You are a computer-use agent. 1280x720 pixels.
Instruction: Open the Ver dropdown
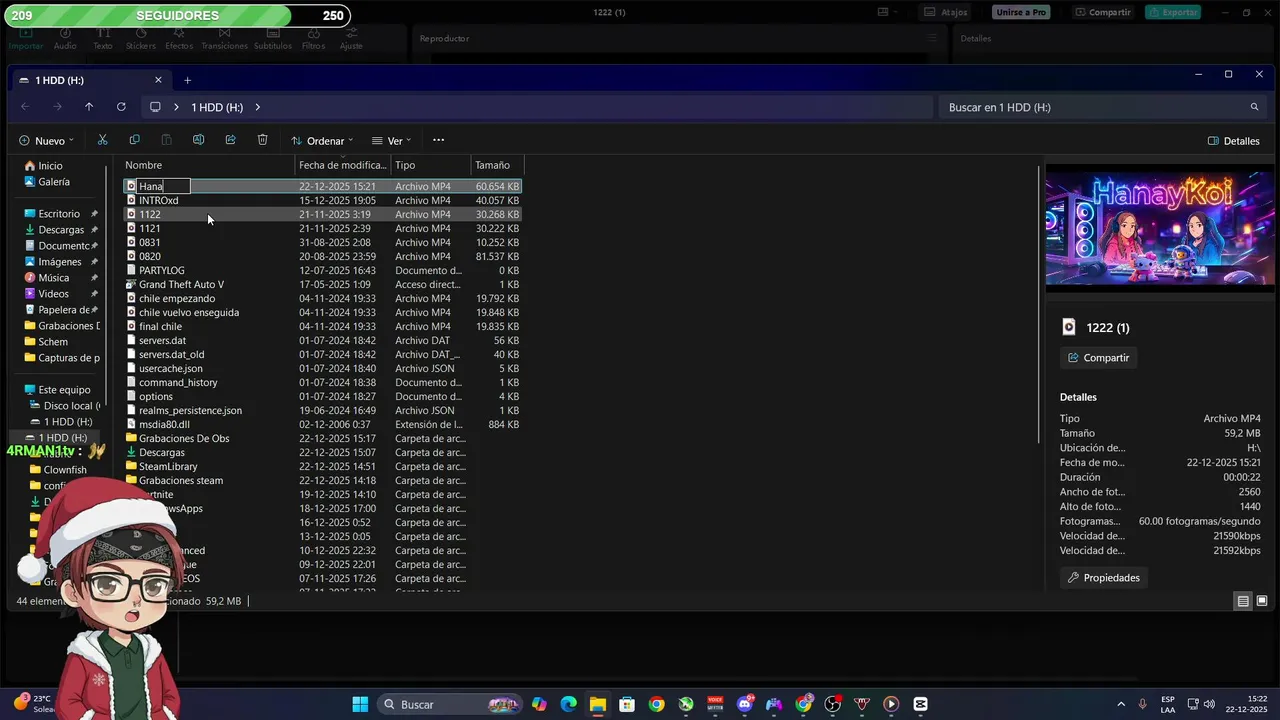[x=391, y=141]
